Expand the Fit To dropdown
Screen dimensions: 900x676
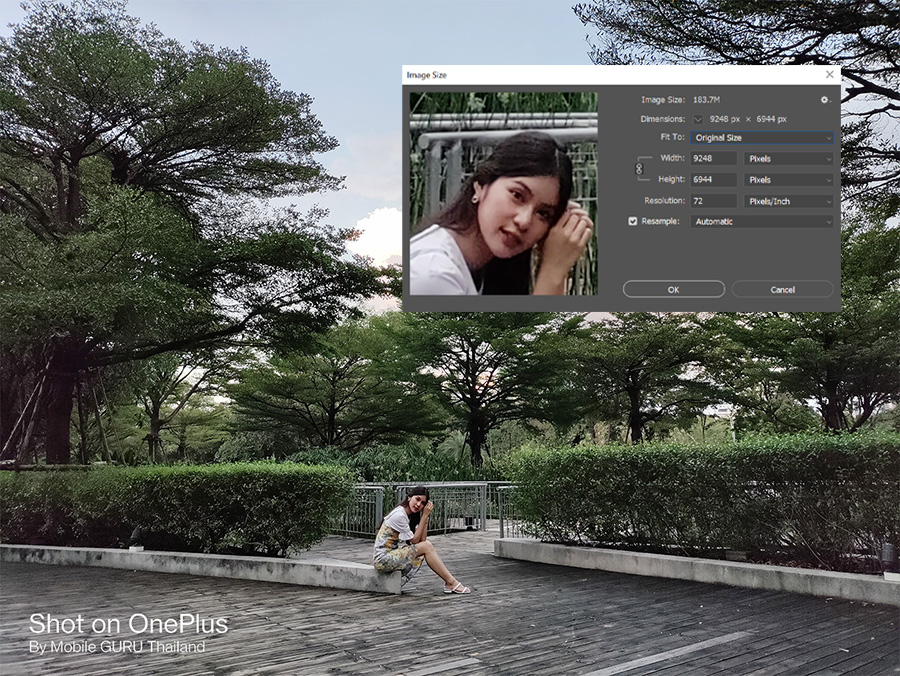[762, 137]
